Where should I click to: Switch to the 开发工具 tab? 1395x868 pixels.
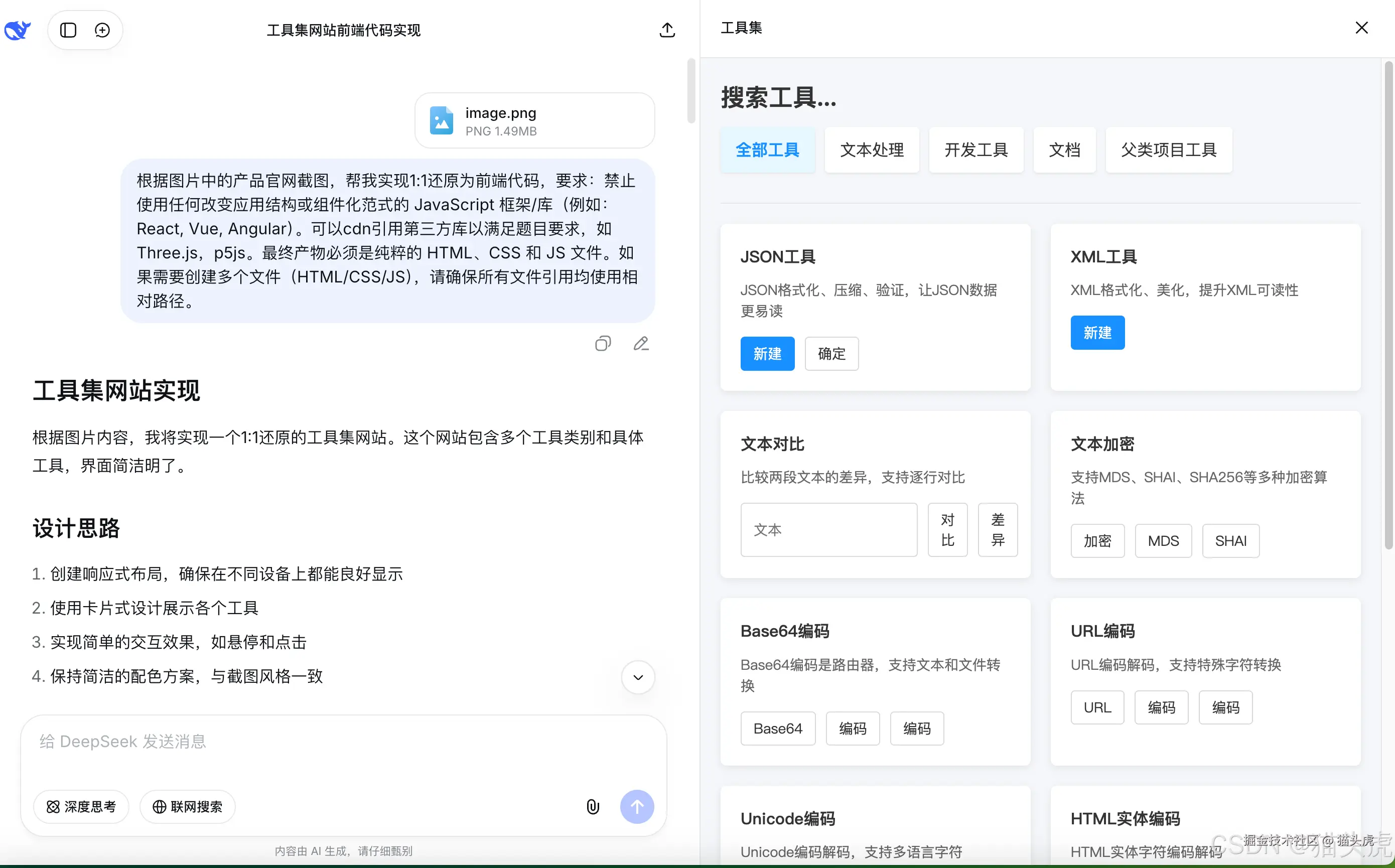[975, 150]
